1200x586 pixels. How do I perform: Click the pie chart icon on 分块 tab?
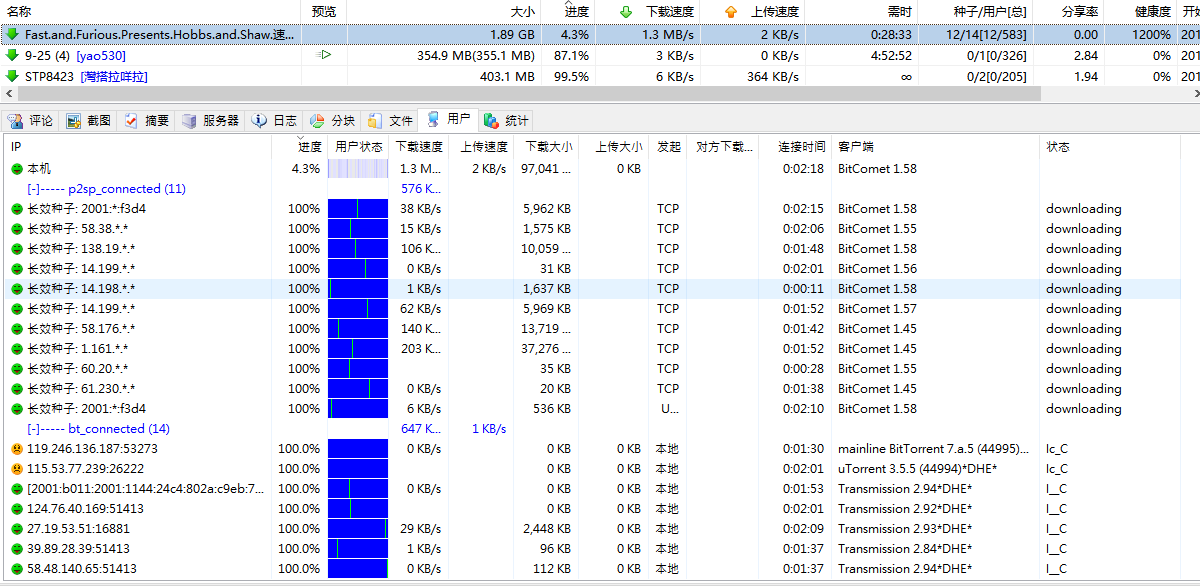pyautogui.click(x=317, y=121)
